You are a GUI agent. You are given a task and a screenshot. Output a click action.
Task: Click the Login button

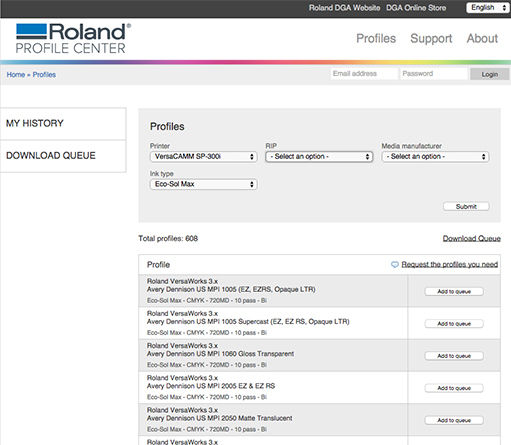[x=490, y=74]
